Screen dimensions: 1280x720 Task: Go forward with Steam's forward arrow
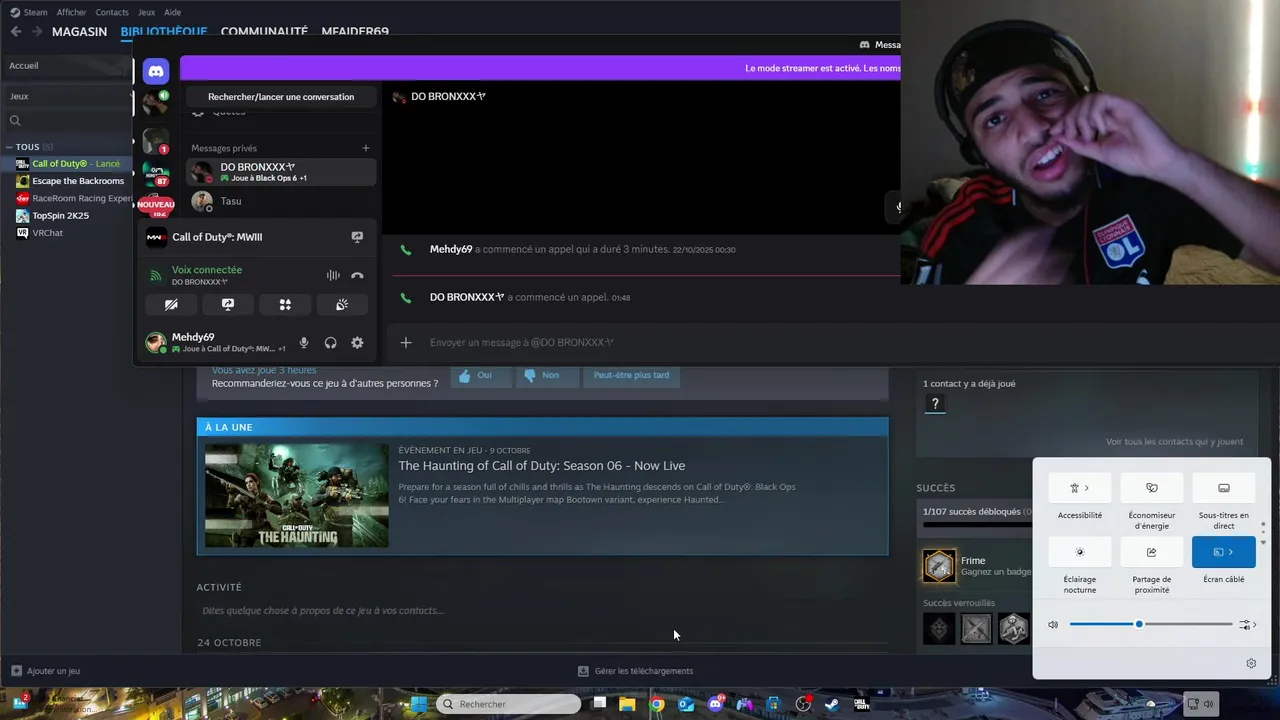pos(37,31)
